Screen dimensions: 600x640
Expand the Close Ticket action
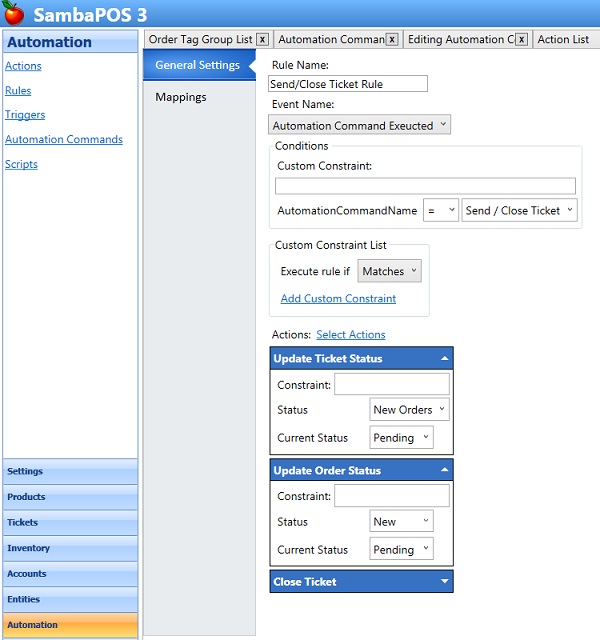(x=443, y=582)
